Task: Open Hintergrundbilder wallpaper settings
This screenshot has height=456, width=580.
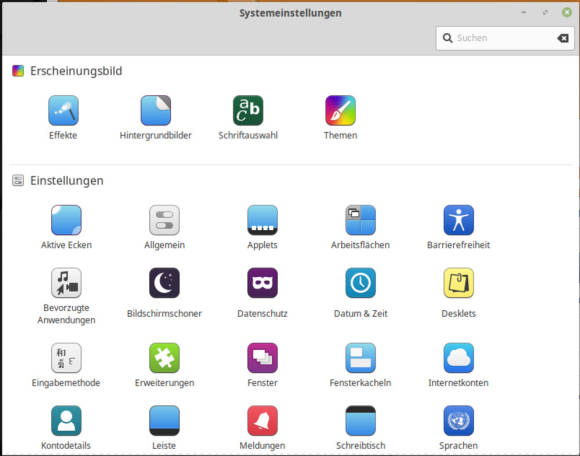Action: pos(156,111)
